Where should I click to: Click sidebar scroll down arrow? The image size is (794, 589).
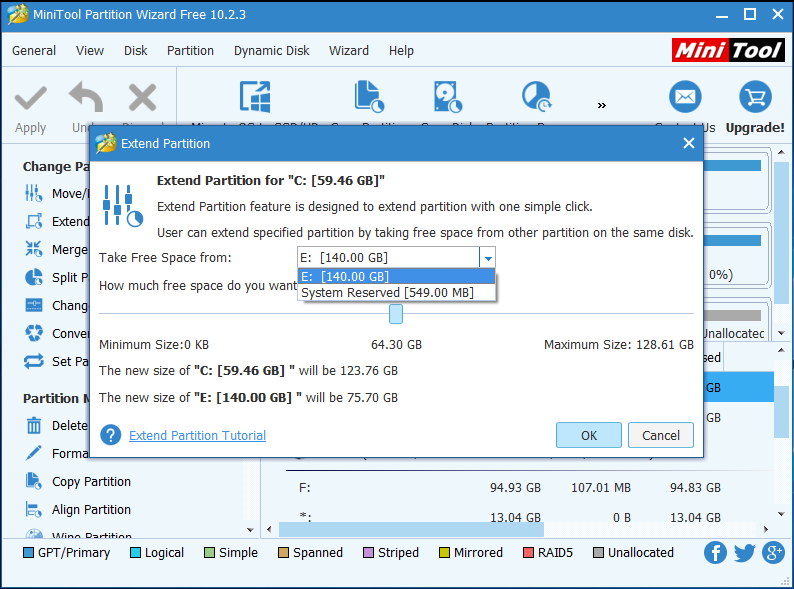click(x=250, y=530)
